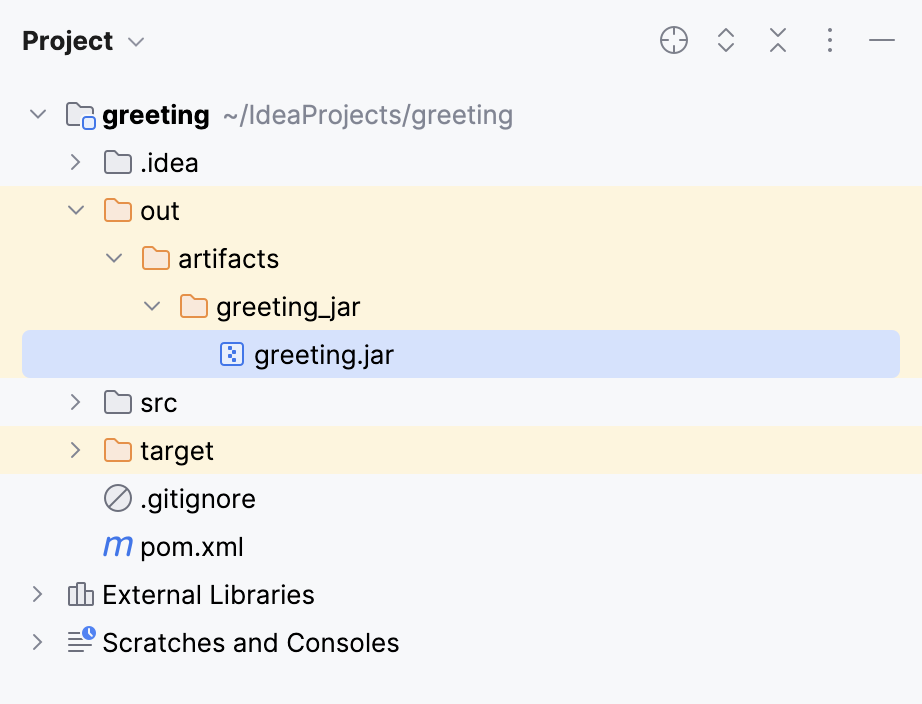Image resolution: width=922 pixels, height=704 pixels.
Task: Select the greeting.jar file
Action: (324, 354)
